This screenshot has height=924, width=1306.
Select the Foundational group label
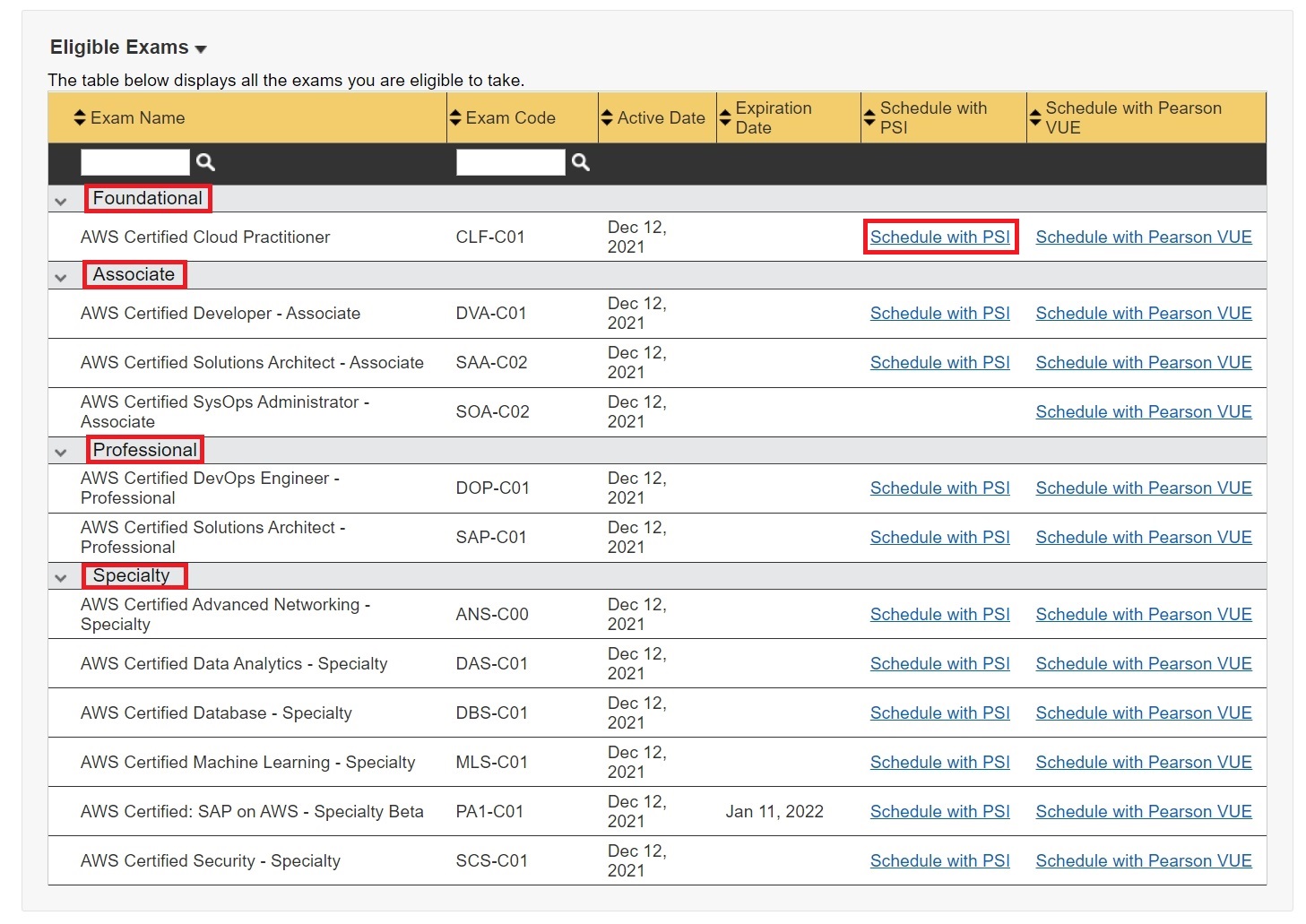point(148,198)
